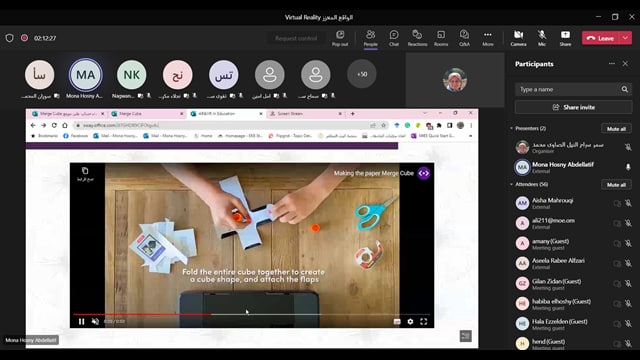Click the browser home icon
The width and height of the screenshot is (640, 360).
[64, 125]
